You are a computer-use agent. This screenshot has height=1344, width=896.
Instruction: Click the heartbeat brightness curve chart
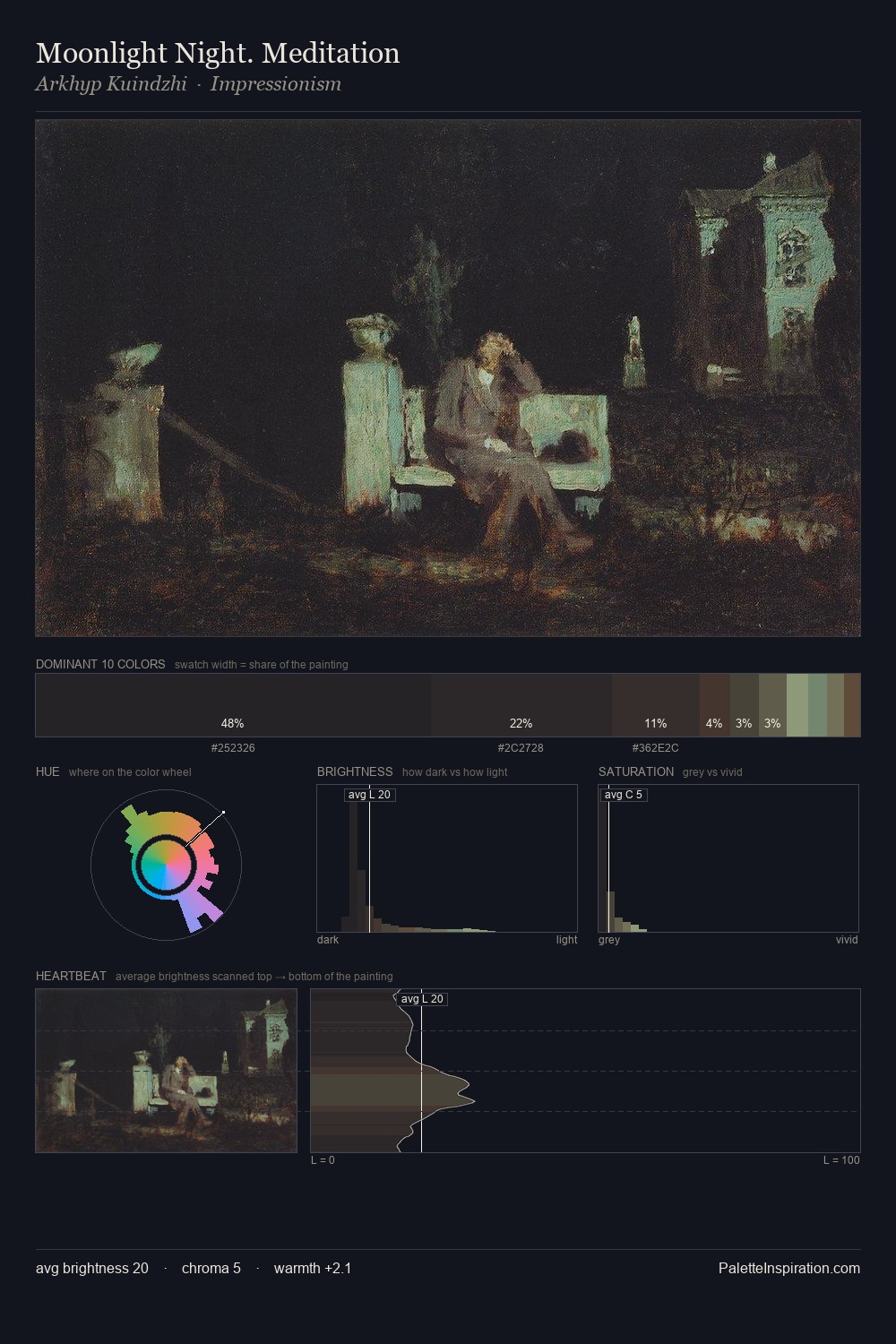585,1071
